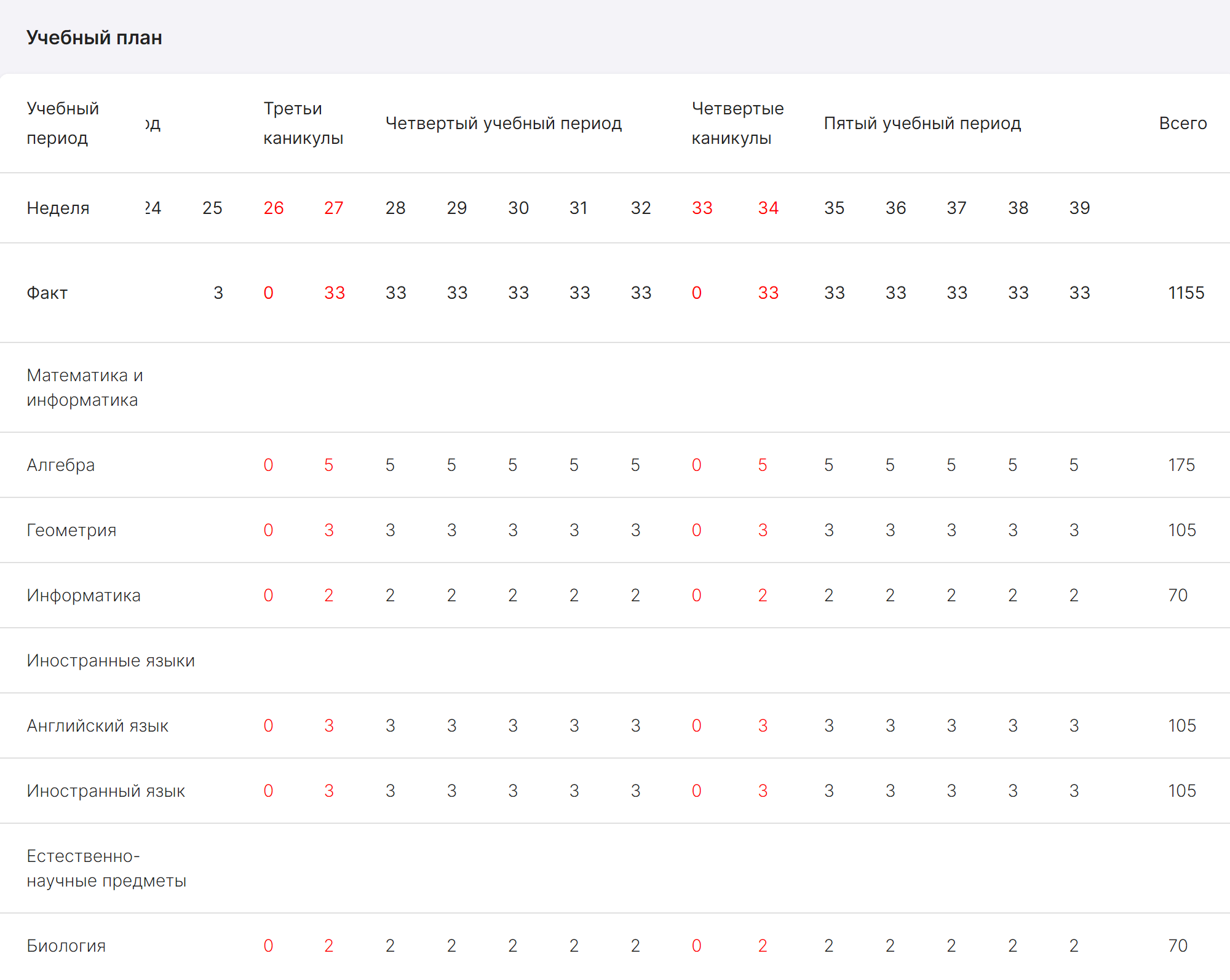Click week number 37

(957, 208)
